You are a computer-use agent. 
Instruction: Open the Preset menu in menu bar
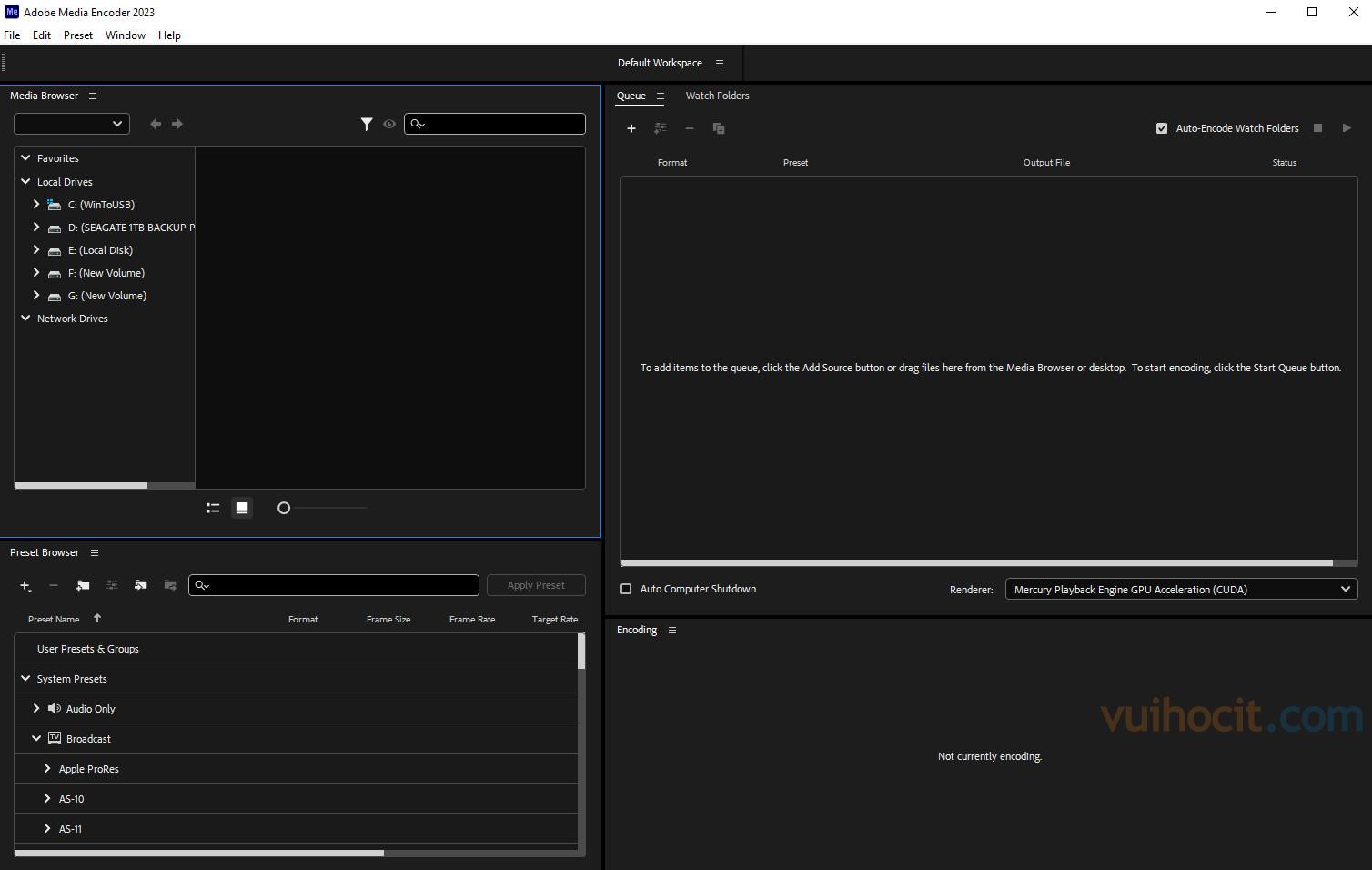[77, 35]
